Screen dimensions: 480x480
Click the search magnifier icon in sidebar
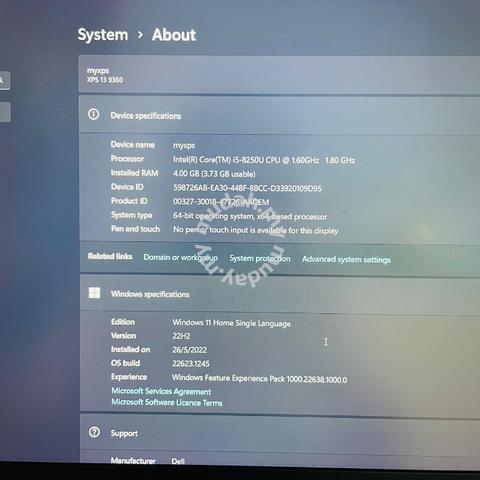pyautogui.click(x=2, y=80)
